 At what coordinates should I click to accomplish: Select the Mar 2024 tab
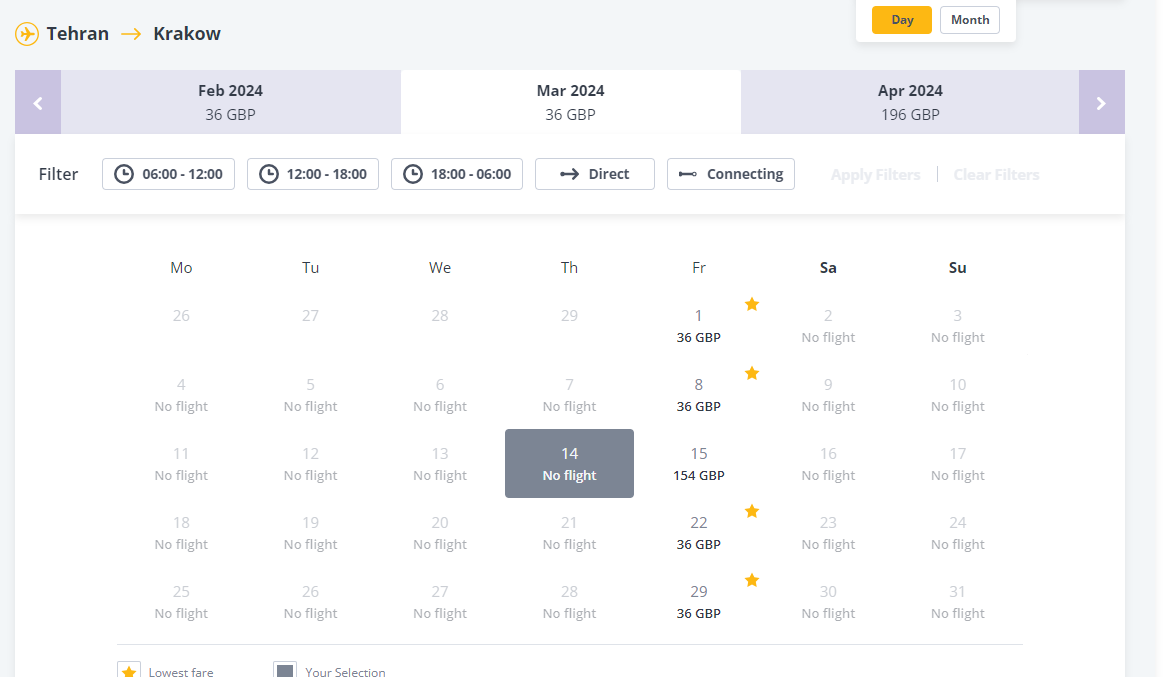point(571,103)
